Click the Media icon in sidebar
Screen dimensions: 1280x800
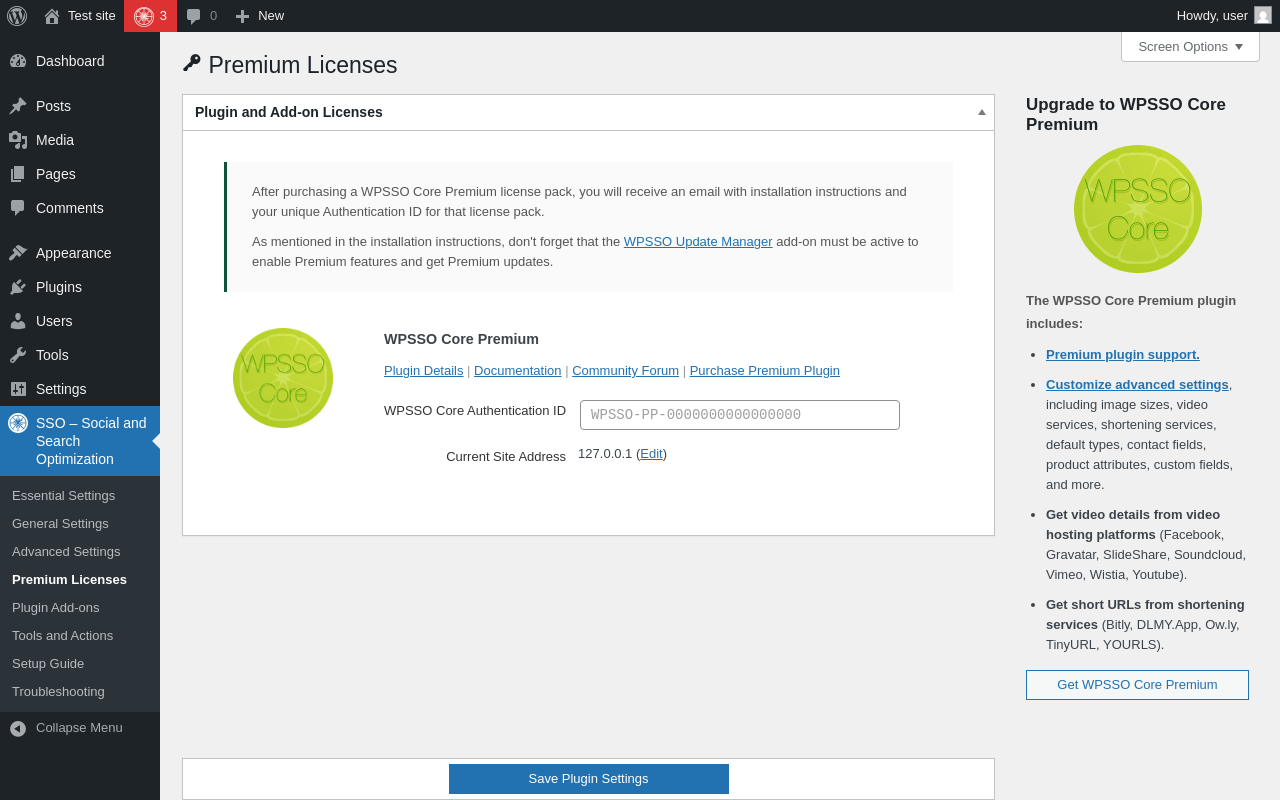(x=18, y=140)
